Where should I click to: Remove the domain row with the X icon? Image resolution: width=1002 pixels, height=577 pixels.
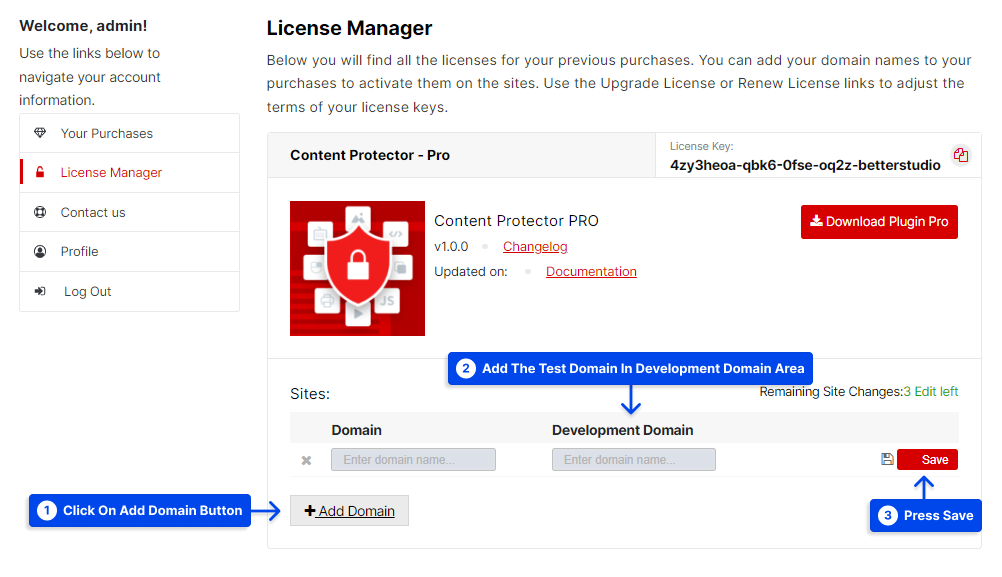[307, 460]
